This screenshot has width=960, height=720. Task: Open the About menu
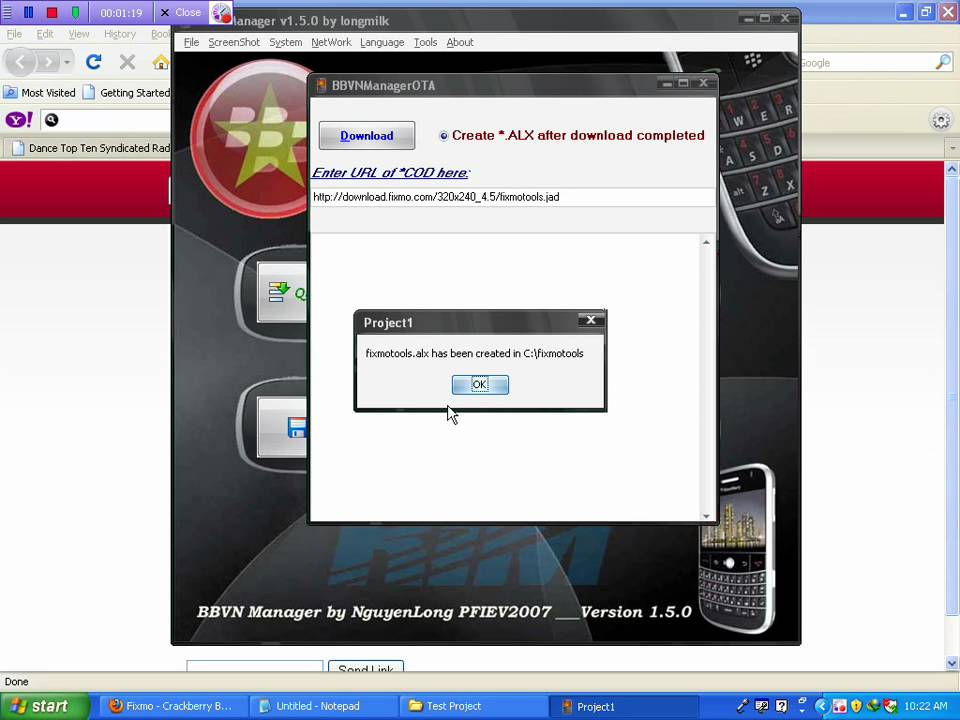click(460, 42)
